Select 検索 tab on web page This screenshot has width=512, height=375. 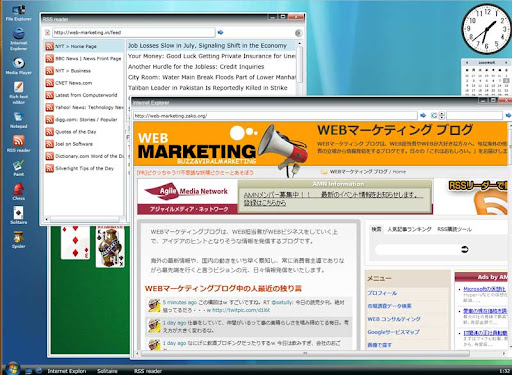[376, 229]
